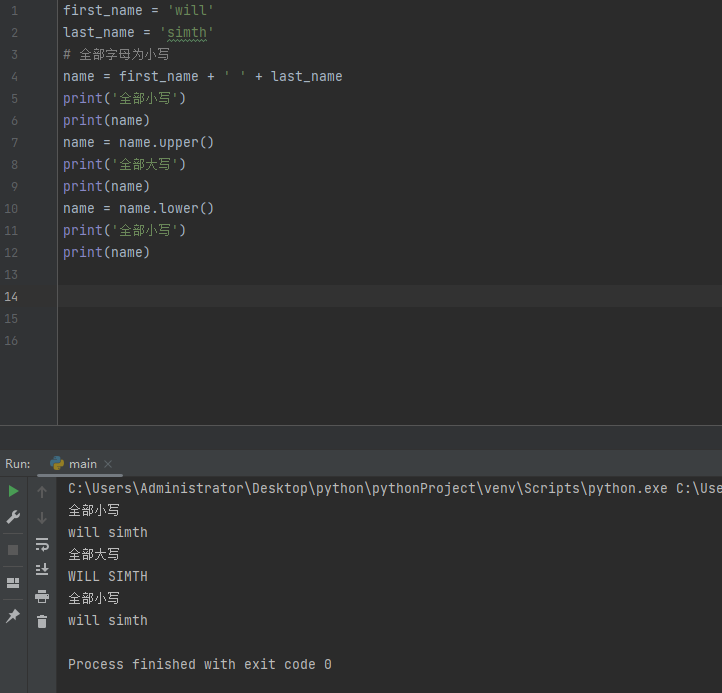Print console output icon
722x693 pixels.
42,596
